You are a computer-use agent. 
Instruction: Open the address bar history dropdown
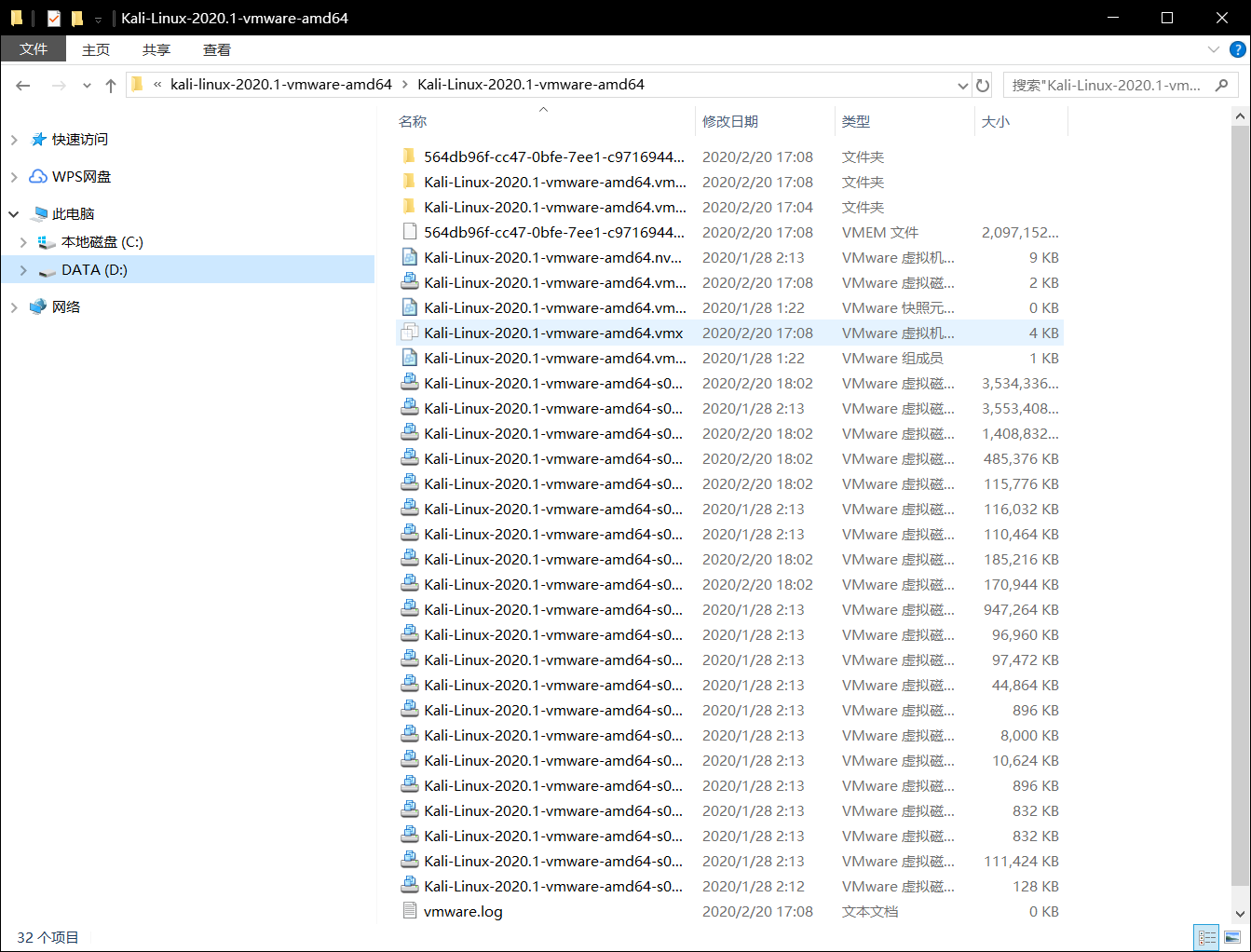pos(963,86)
